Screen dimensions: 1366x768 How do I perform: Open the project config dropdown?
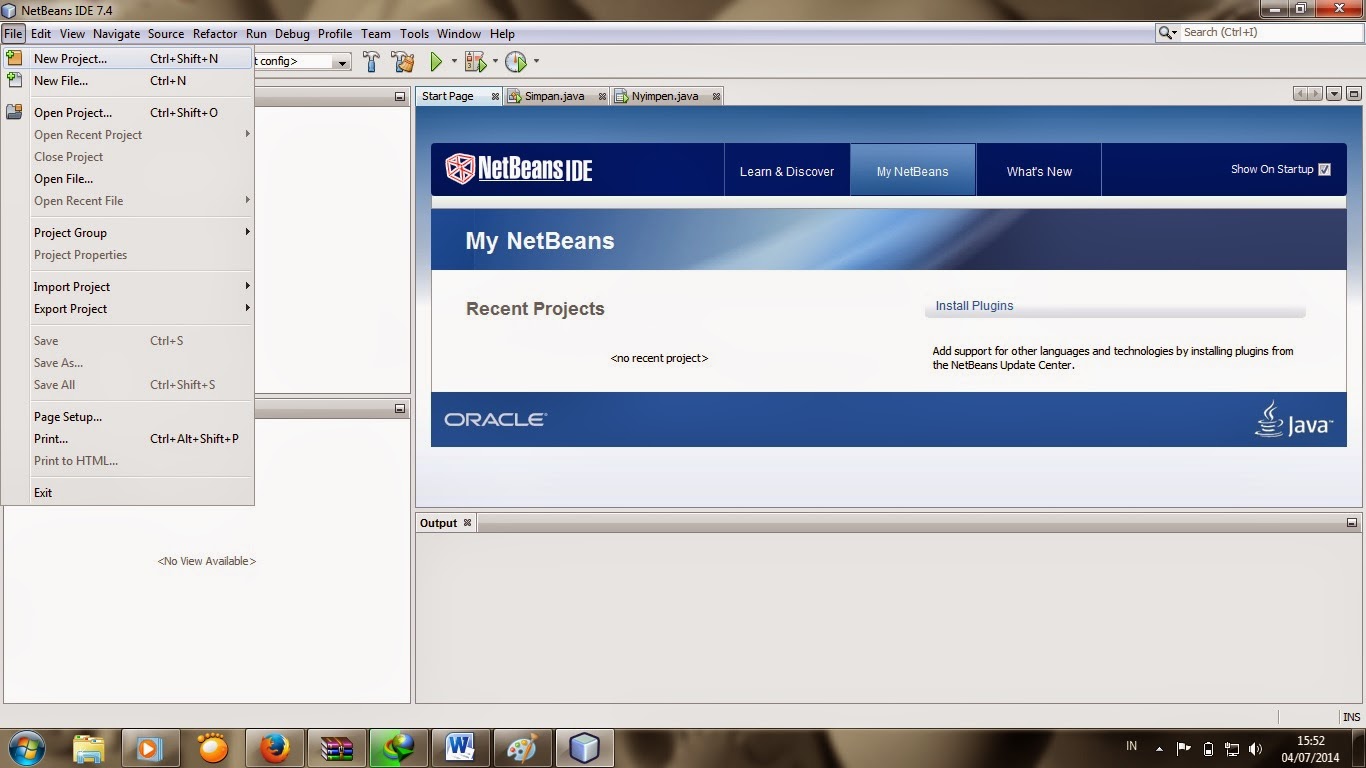(343, 62)
